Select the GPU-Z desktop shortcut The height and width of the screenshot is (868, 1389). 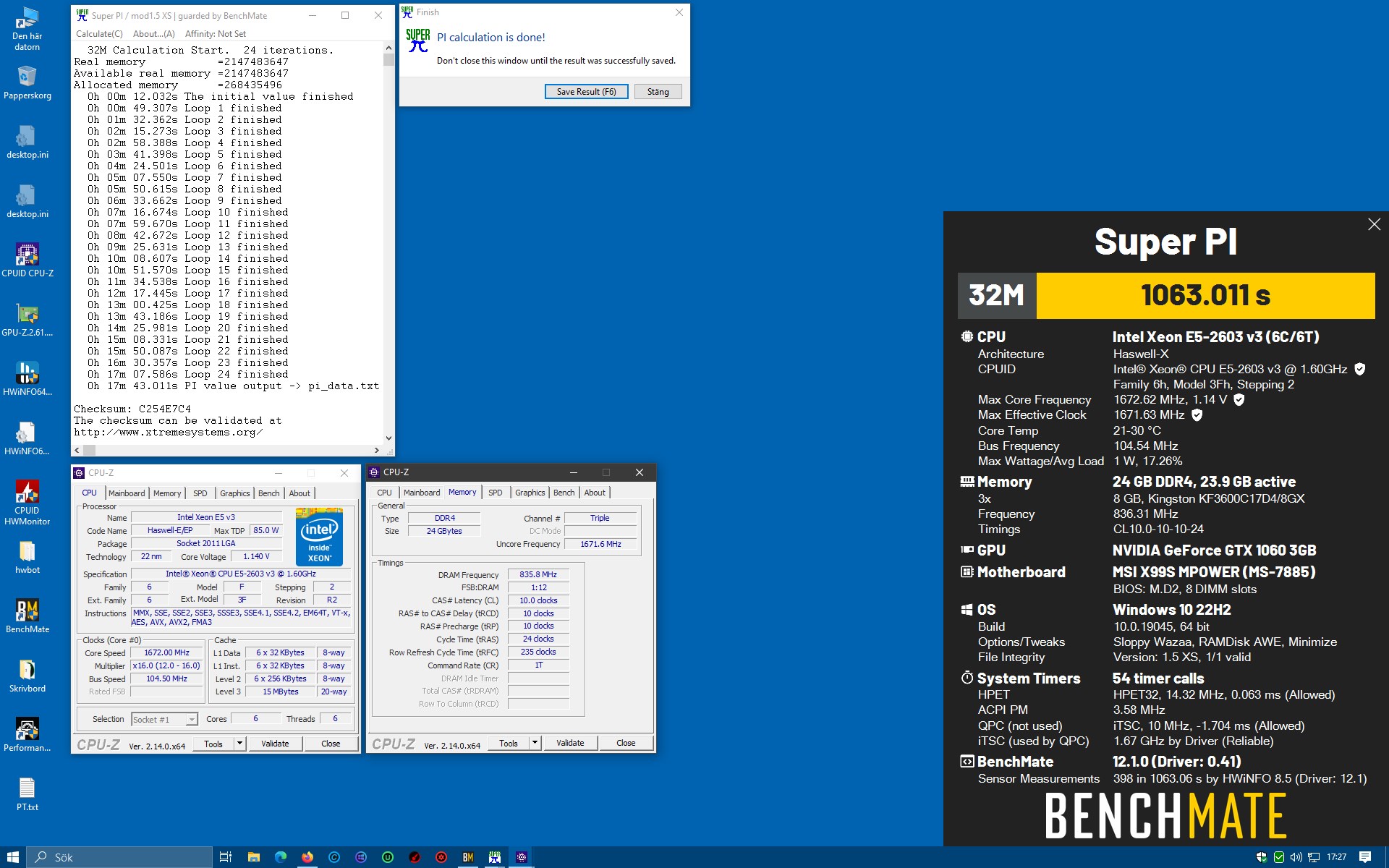point(27,320)
